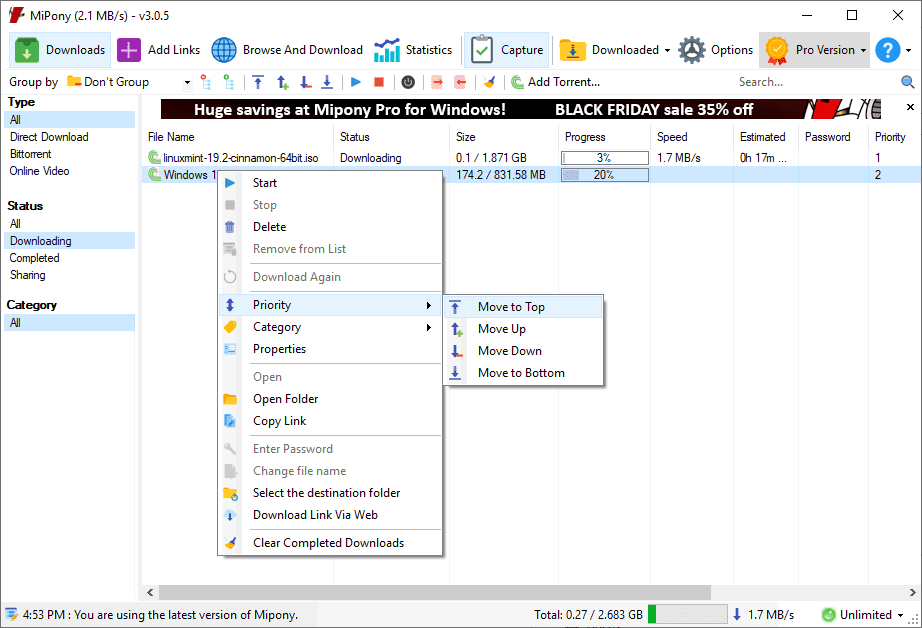
Task: Click the red left-arrow toolbar icon
Action: (460, 82)
